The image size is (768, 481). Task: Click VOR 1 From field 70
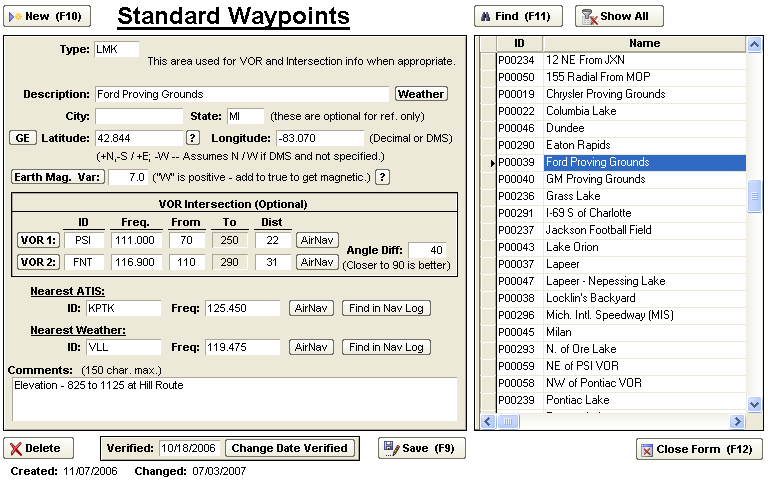tap(186, 240)
